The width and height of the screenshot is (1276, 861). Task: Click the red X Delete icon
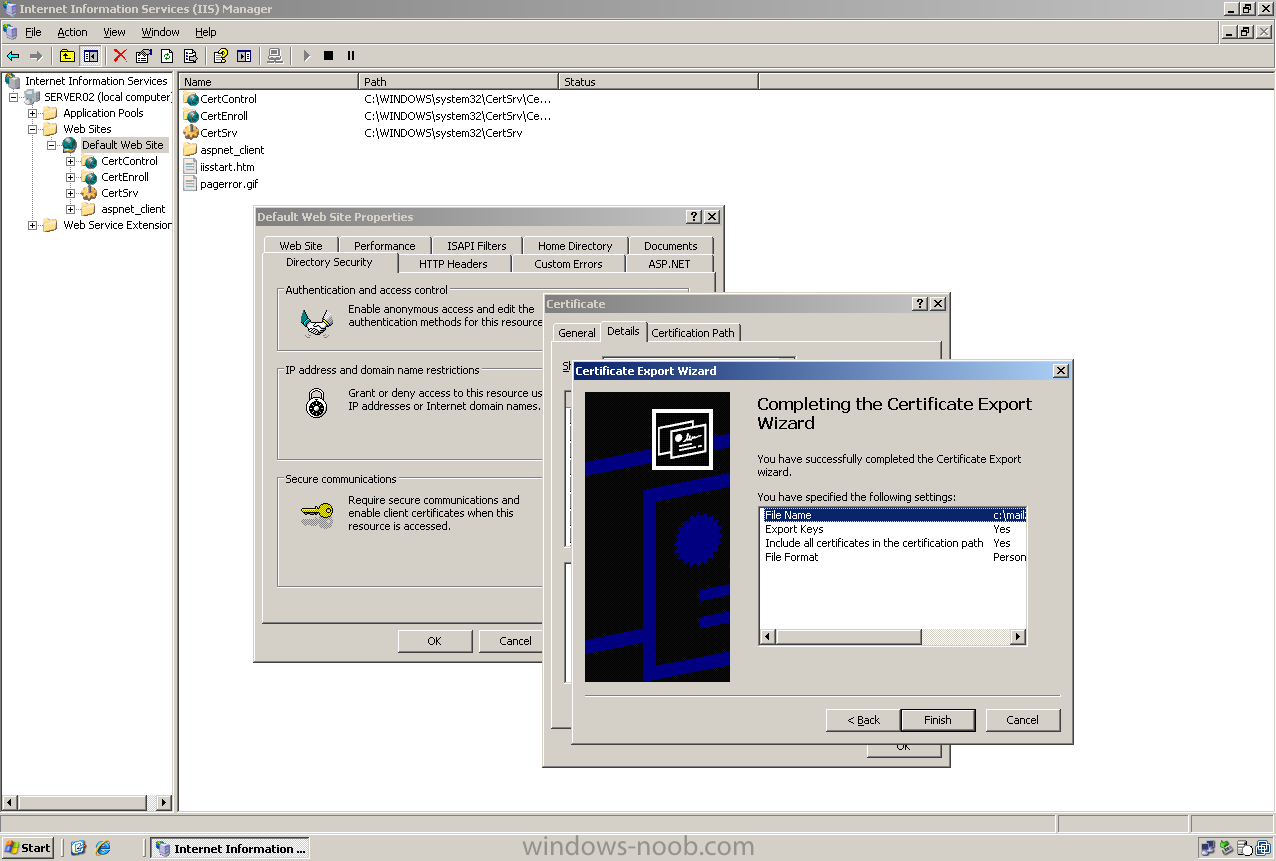pos(120,56)
